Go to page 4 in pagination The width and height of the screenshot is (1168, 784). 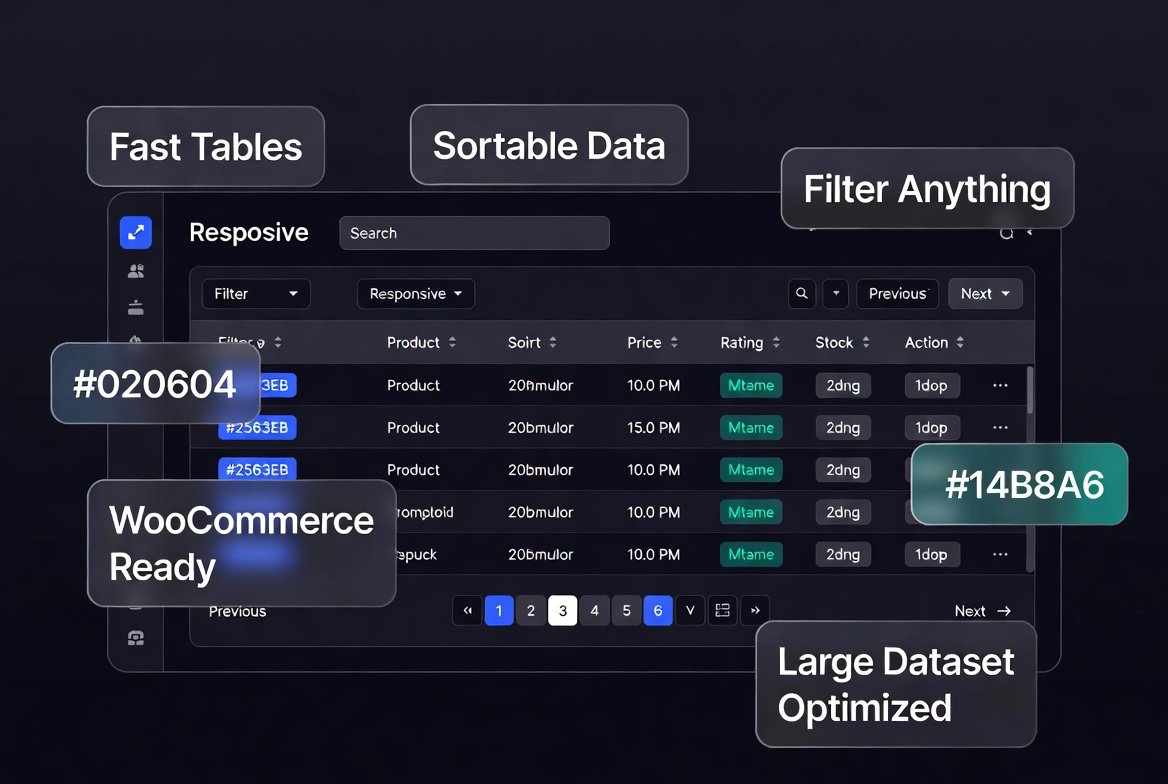tap(594, 610)
